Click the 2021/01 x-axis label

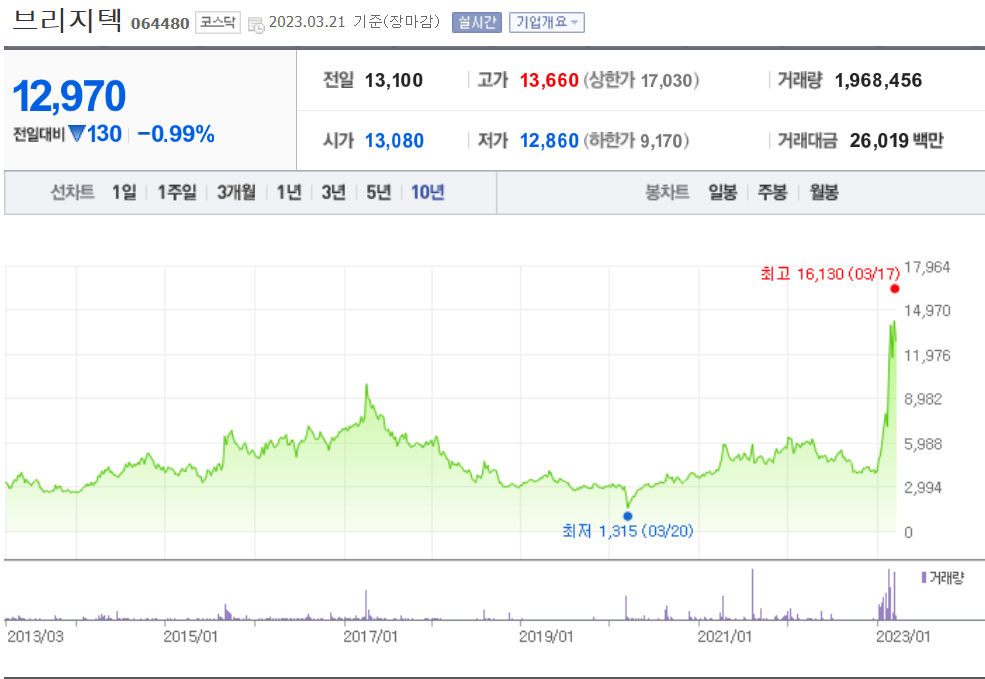(724, 636)
